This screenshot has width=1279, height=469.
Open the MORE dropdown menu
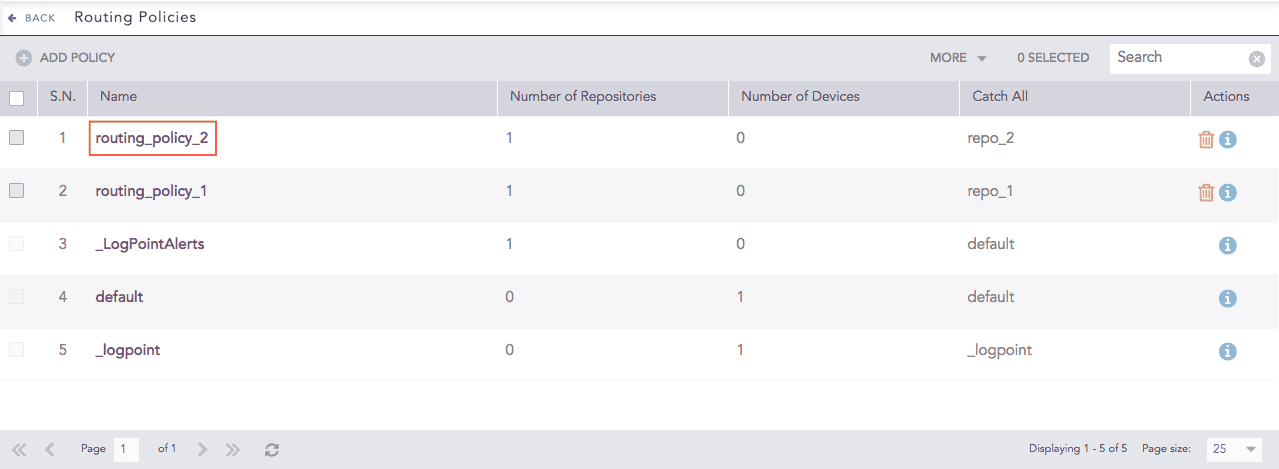coord(957,58)
